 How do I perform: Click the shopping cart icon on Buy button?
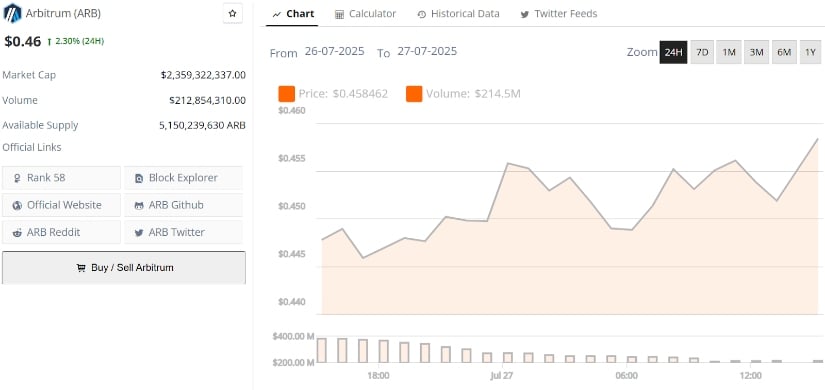pos(81,268)
